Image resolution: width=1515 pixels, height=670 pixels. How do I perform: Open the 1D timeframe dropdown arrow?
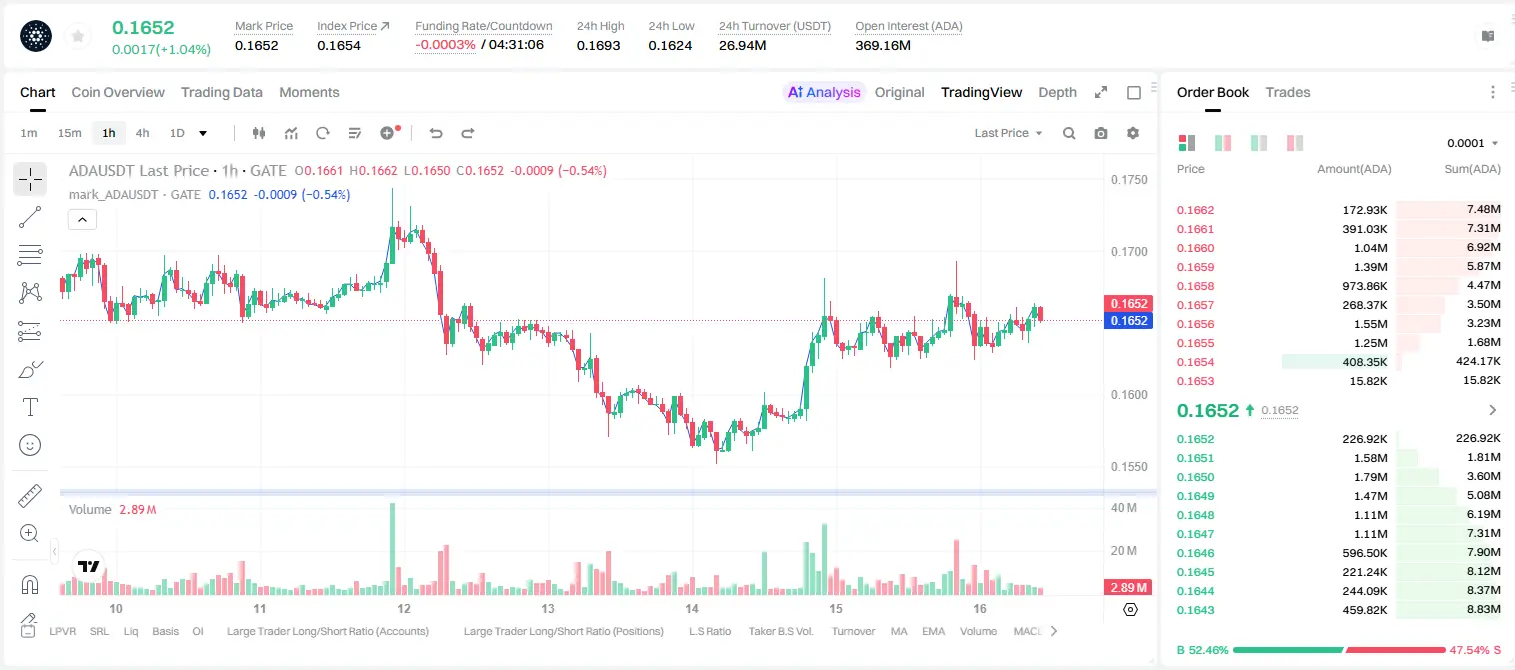click(203, 133)
